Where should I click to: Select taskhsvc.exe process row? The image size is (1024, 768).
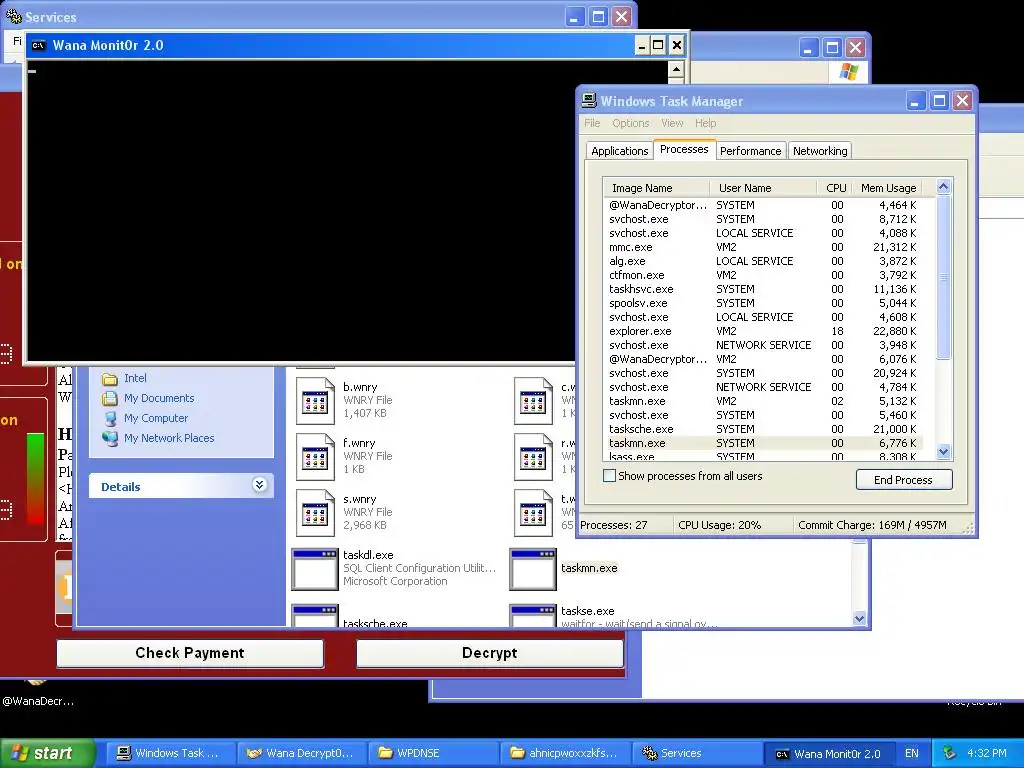[763, 289]
